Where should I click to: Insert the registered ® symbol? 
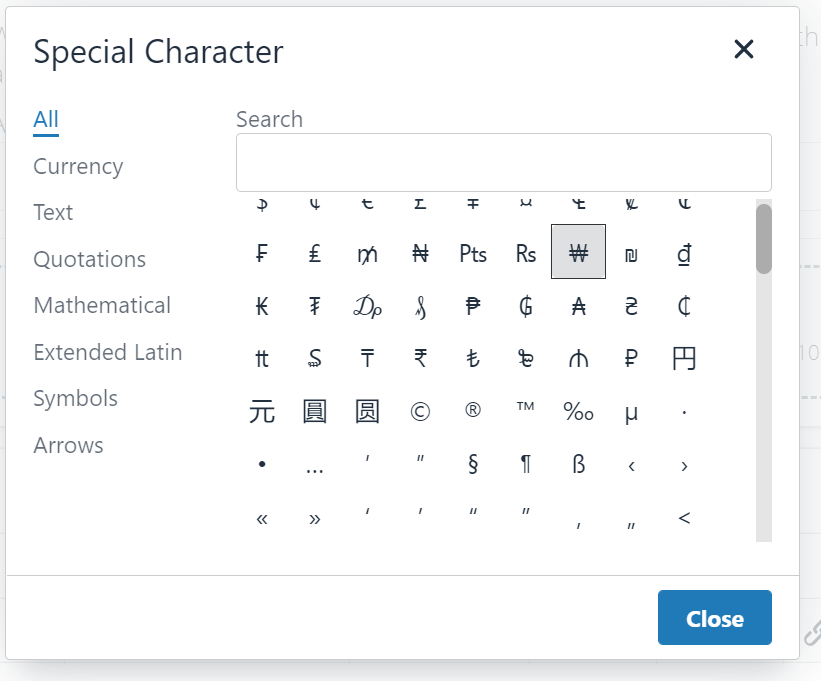click(x=473, y=412)
